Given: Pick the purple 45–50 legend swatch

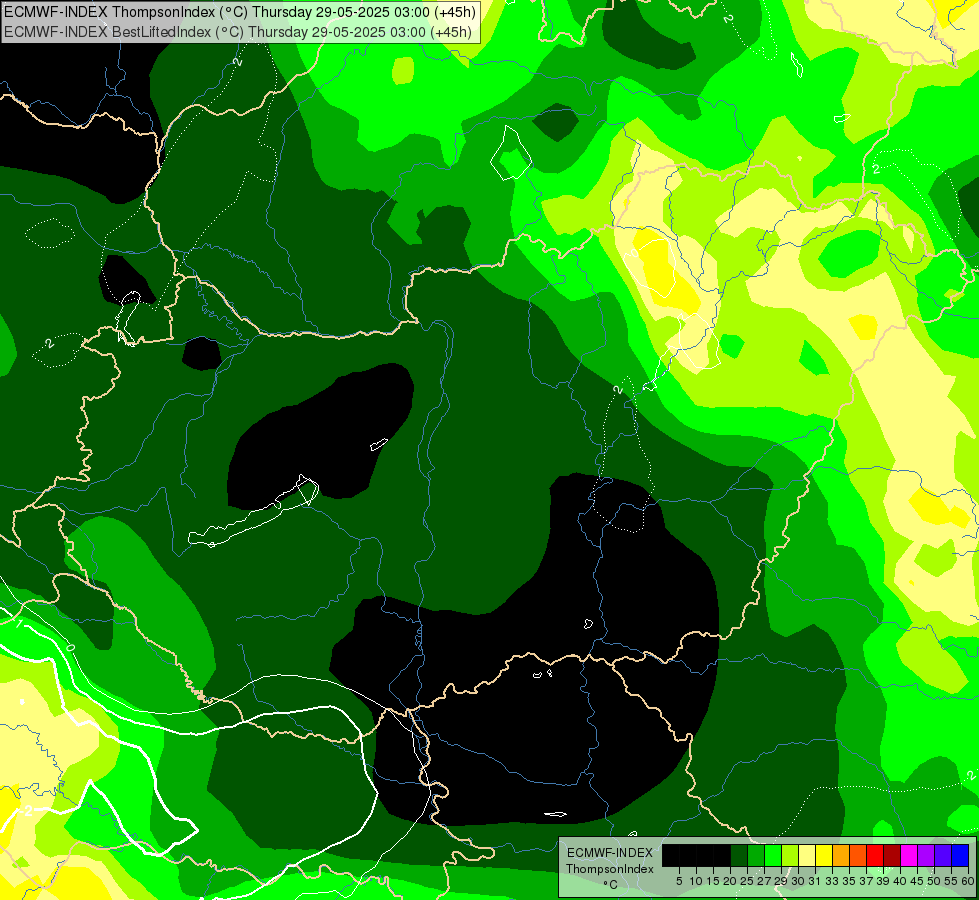Looking at the screenshot, I should coord(926,855).
